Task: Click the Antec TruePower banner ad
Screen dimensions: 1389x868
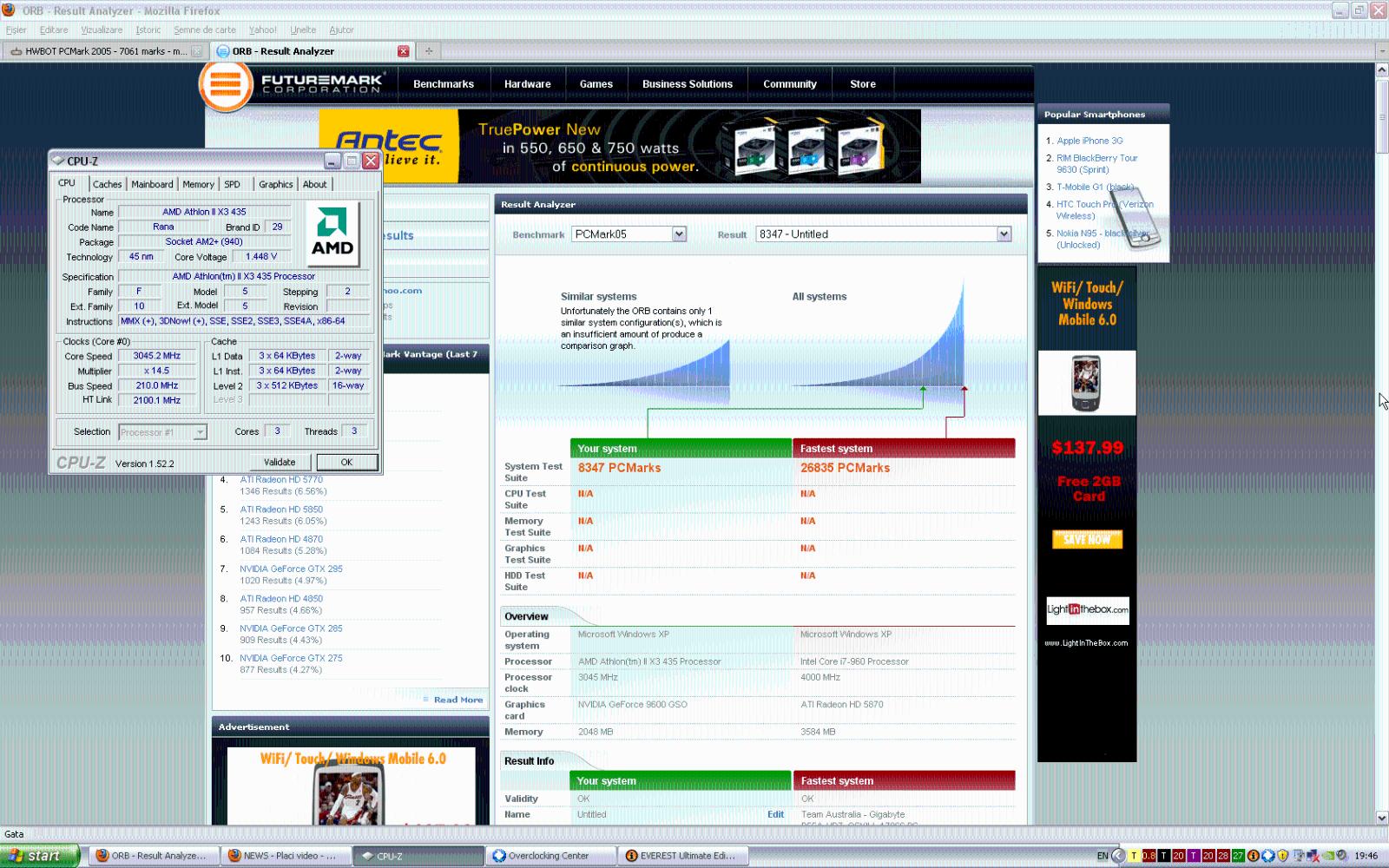Action: tap(620, 146)
